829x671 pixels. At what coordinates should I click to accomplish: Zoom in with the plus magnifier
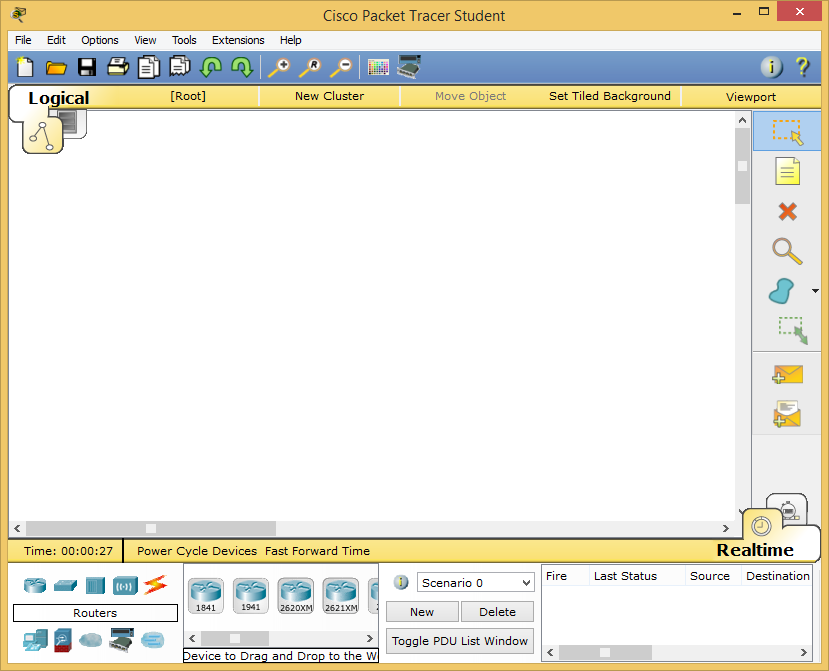pyautogui.click(x=279, y=68)
